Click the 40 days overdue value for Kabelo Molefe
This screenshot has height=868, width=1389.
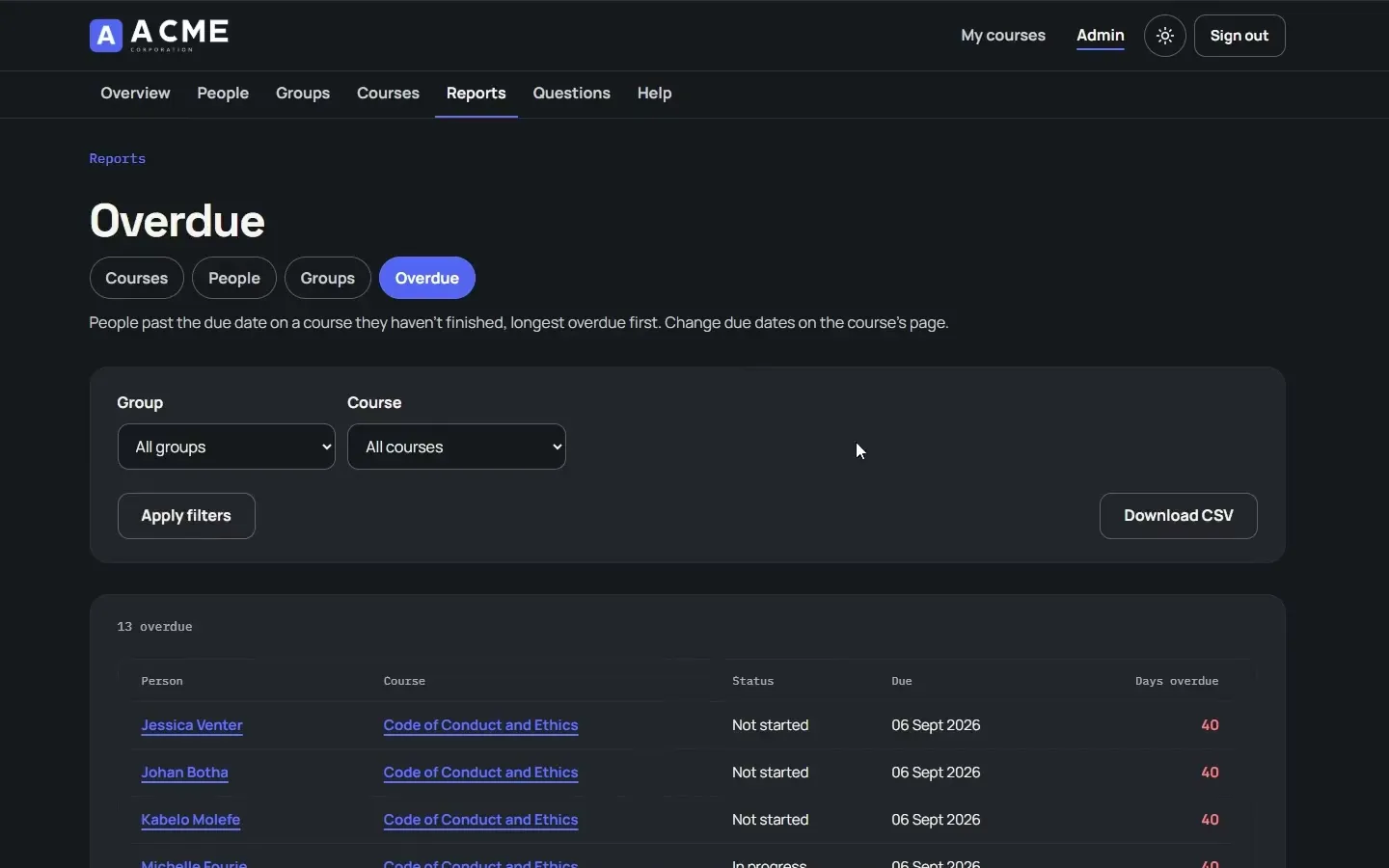tap(1212, 821)
